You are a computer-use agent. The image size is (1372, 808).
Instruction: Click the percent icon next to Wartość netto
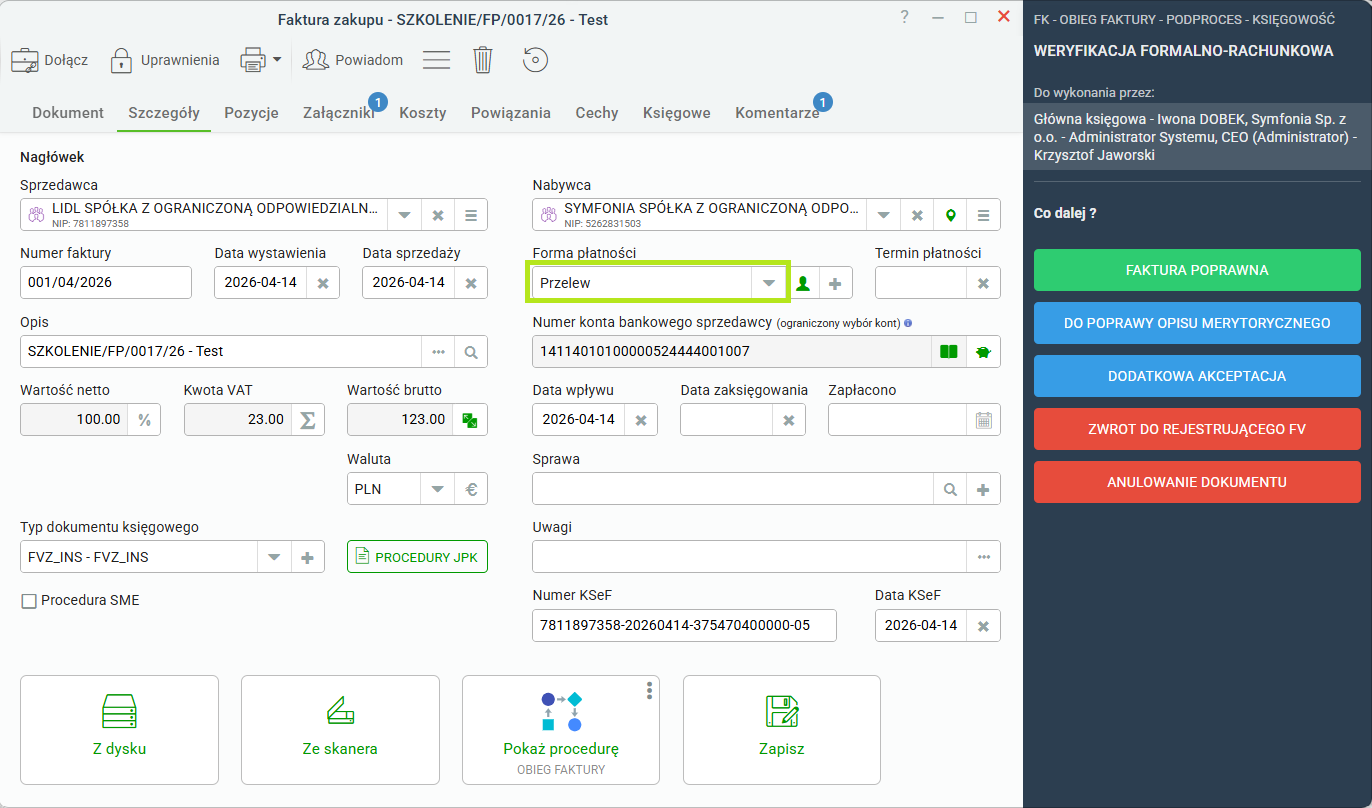click(144, 420)
